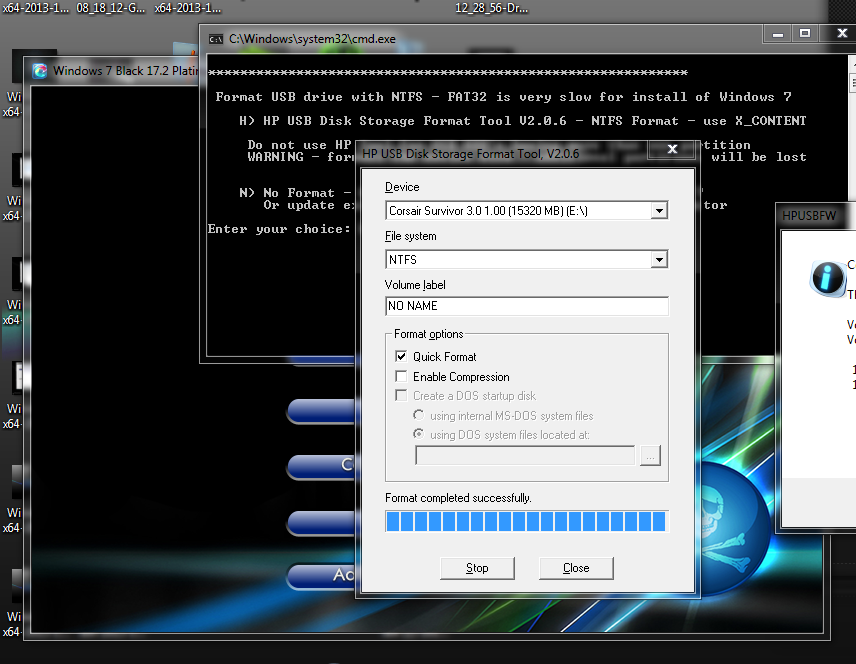
Task: Maximize the cmd.exe window
Action: (805, 34)
